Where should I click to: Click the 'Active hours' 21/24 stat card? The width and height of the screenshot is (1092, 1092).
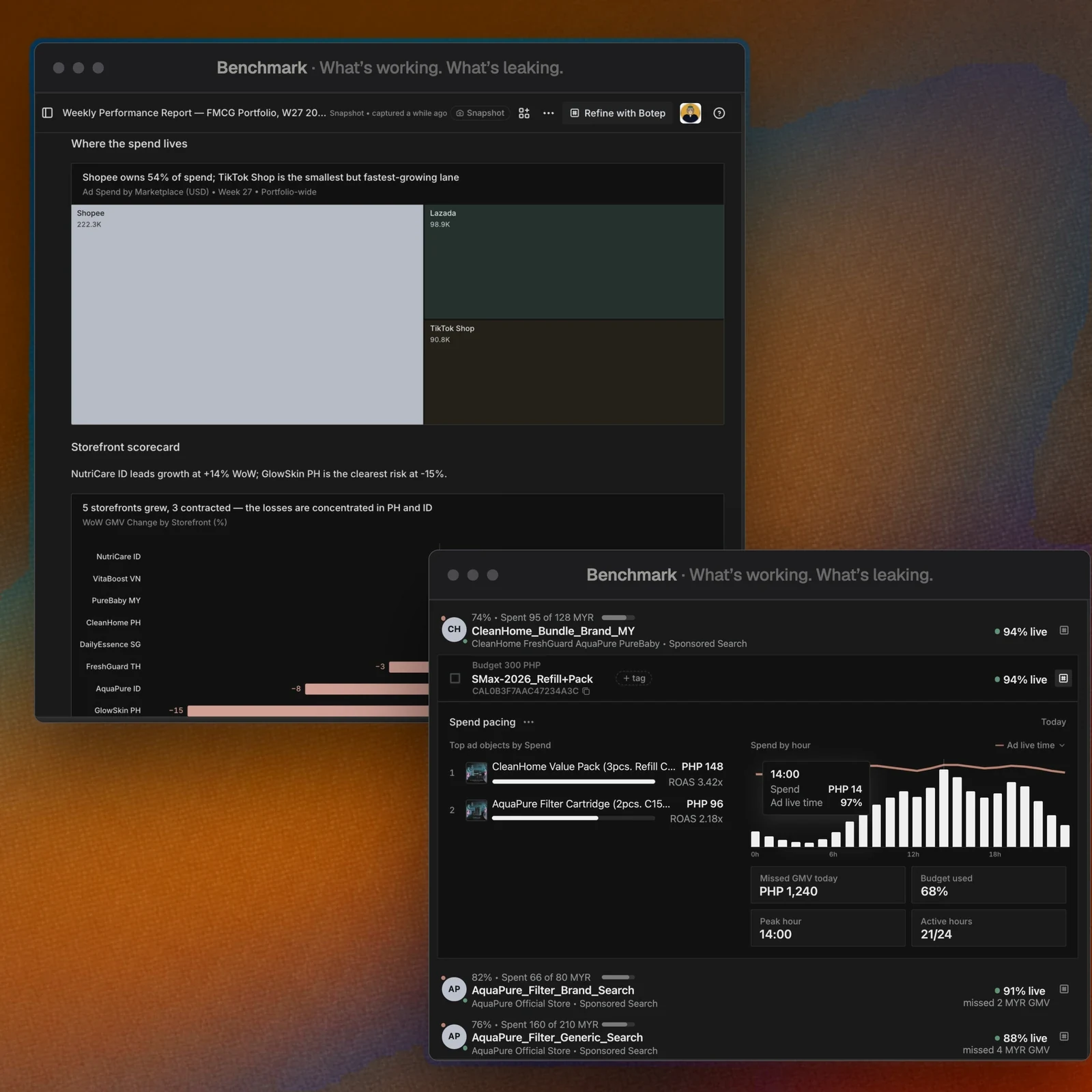[989, 928]
